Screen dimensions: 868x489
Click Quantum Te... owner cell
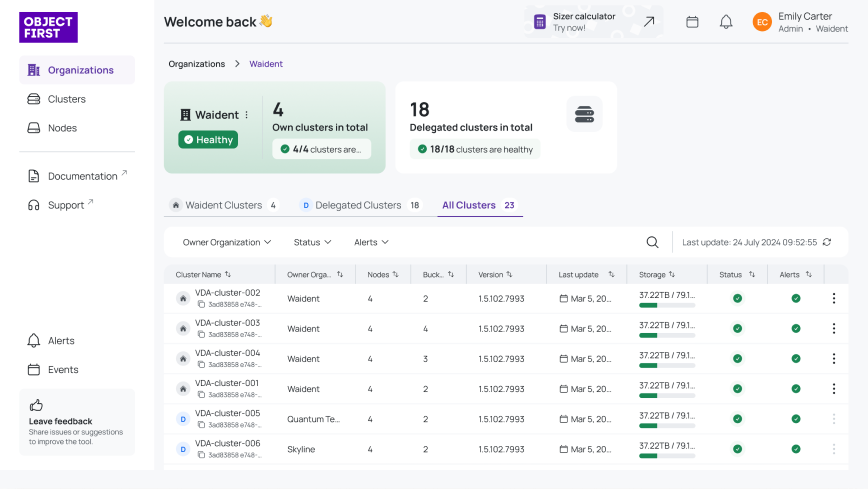(313, 419)
